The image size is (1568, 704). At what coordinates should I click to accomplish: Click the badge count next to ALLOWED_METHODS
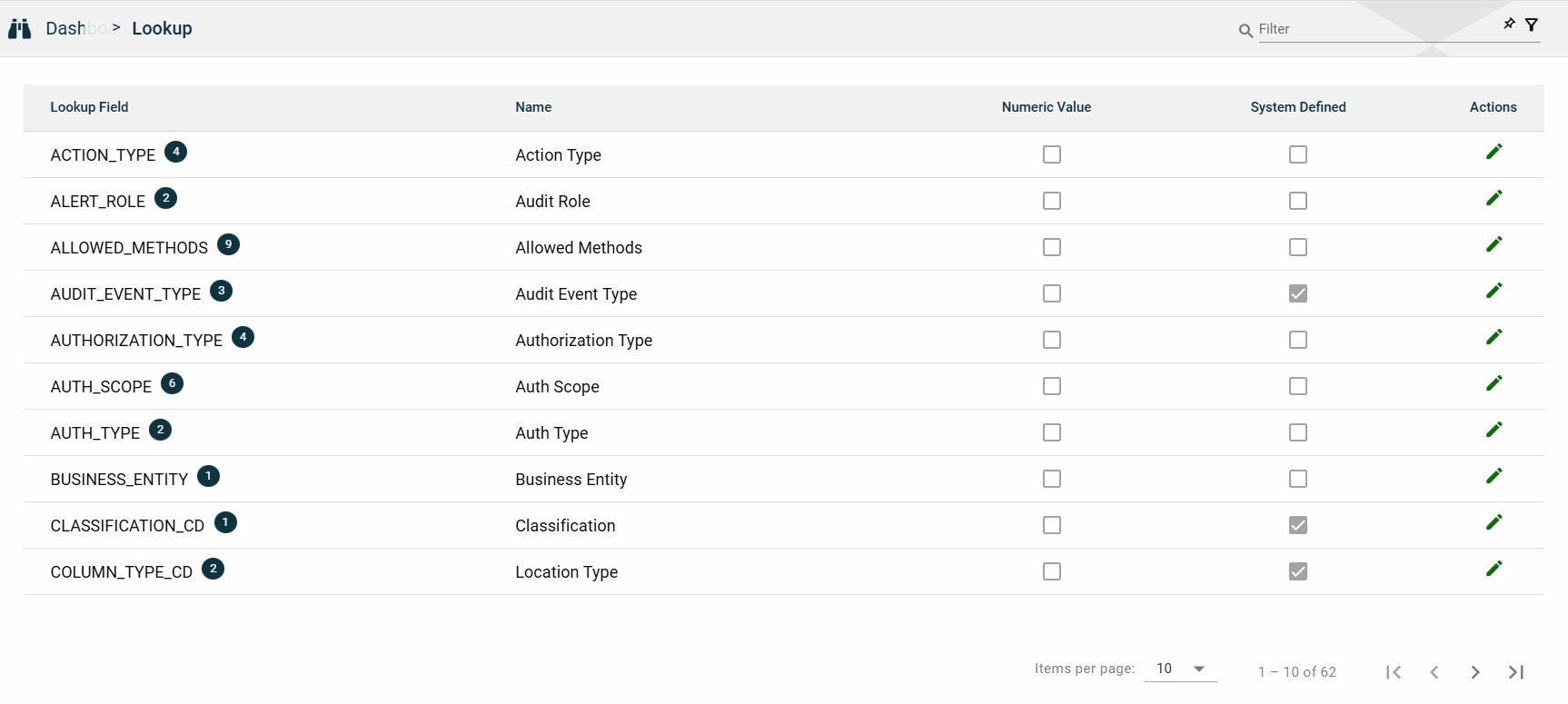point(228,244)
